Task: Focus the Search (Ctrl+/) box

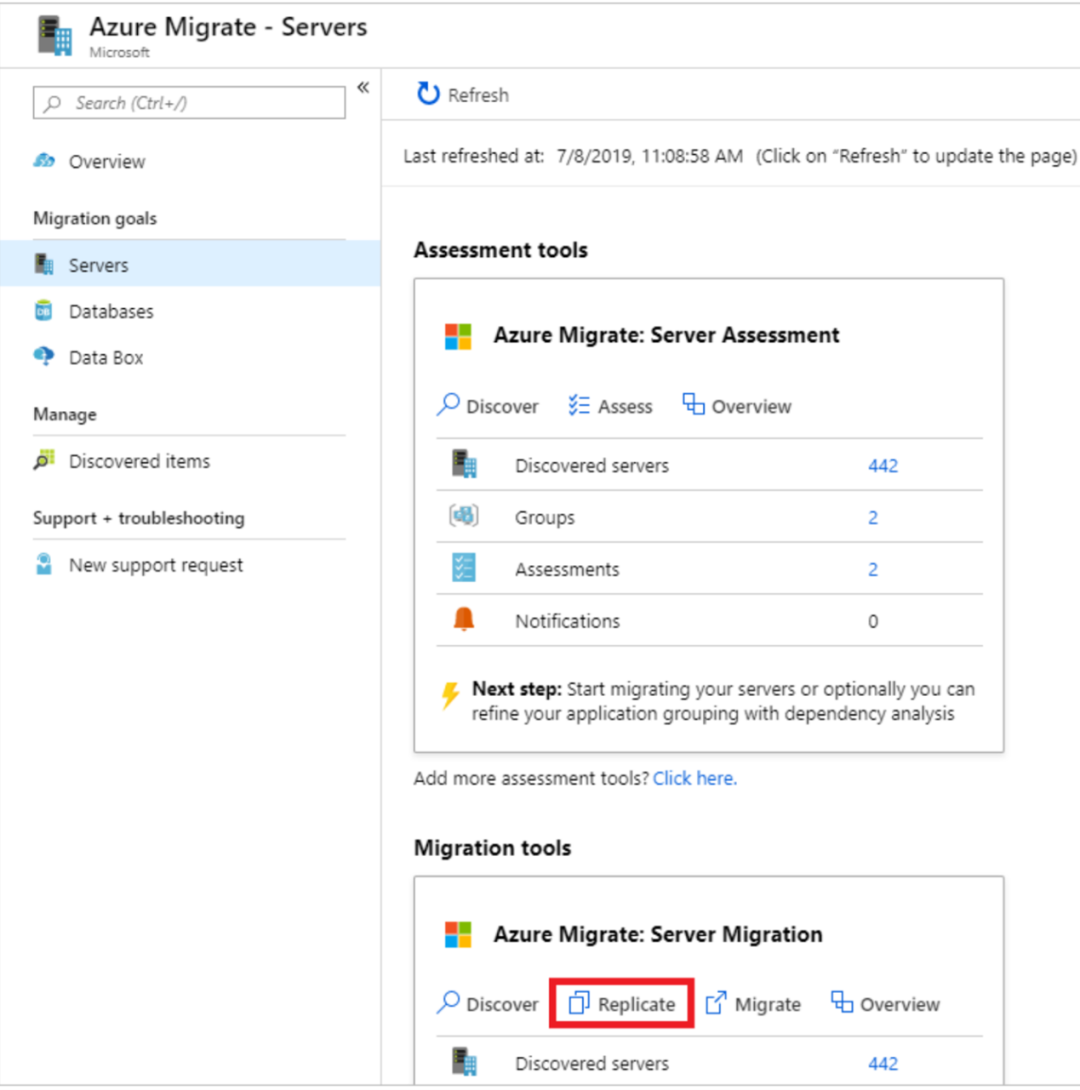Action: (x=189, y=103)
